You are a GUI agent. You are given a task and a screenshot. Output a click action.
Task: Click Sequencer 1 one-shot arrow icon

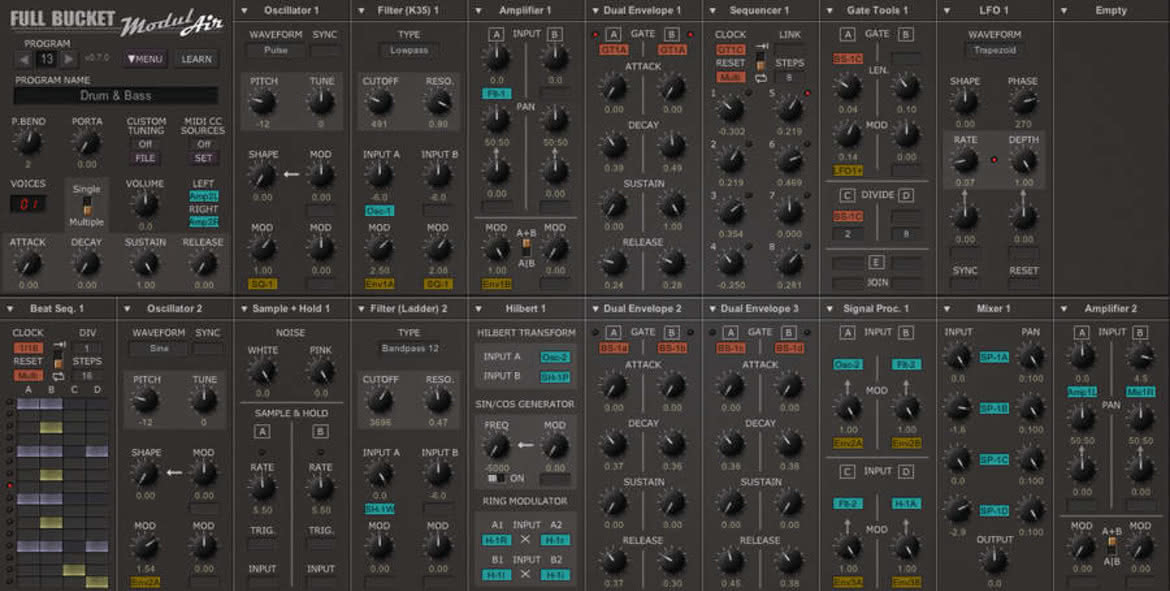[x=761, y=47]
